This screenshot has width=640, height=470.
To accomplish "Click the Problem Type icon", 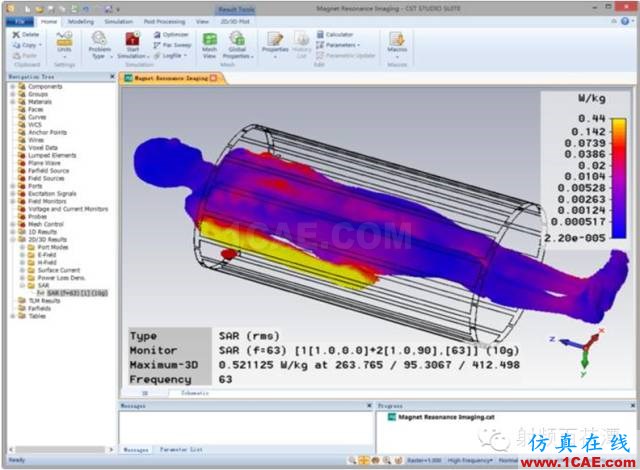I will pos(99,40).
